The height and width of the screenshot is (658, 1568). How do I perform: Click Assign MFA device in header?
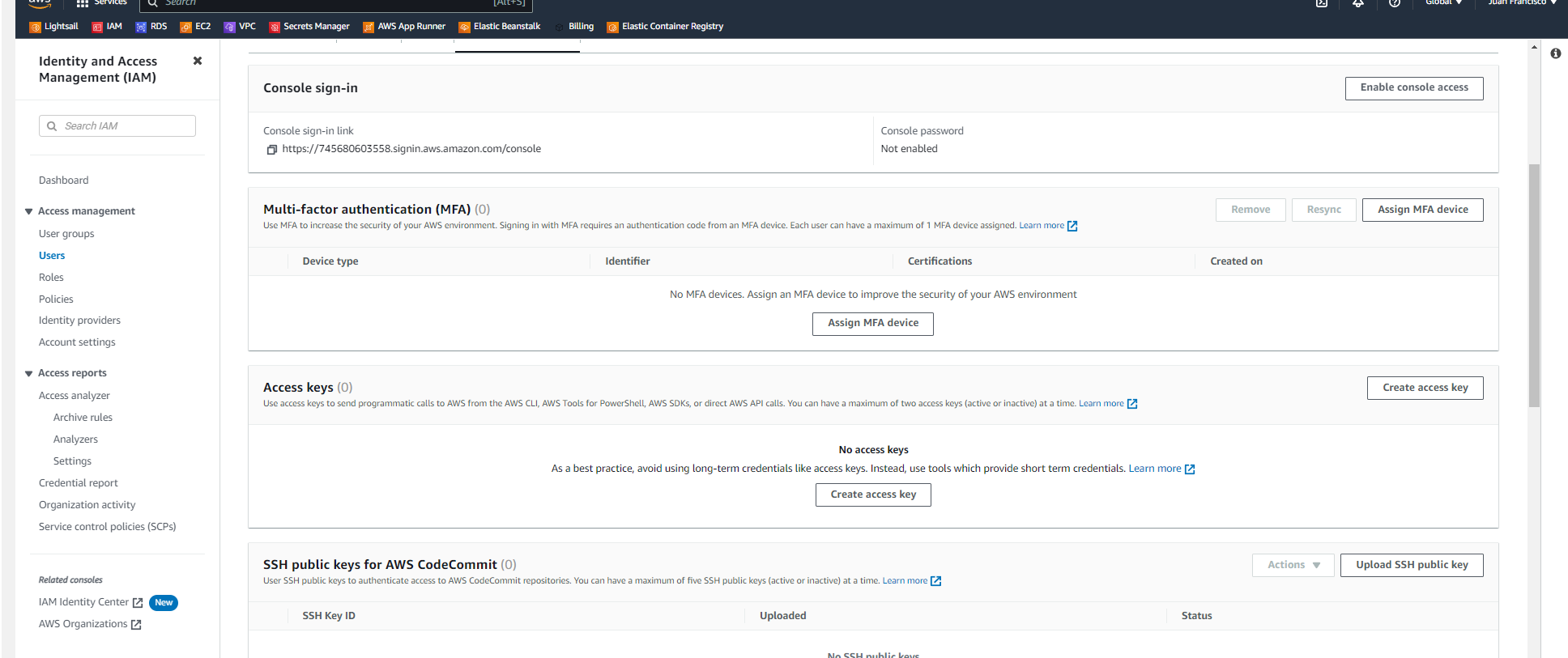pos(1423,210)
